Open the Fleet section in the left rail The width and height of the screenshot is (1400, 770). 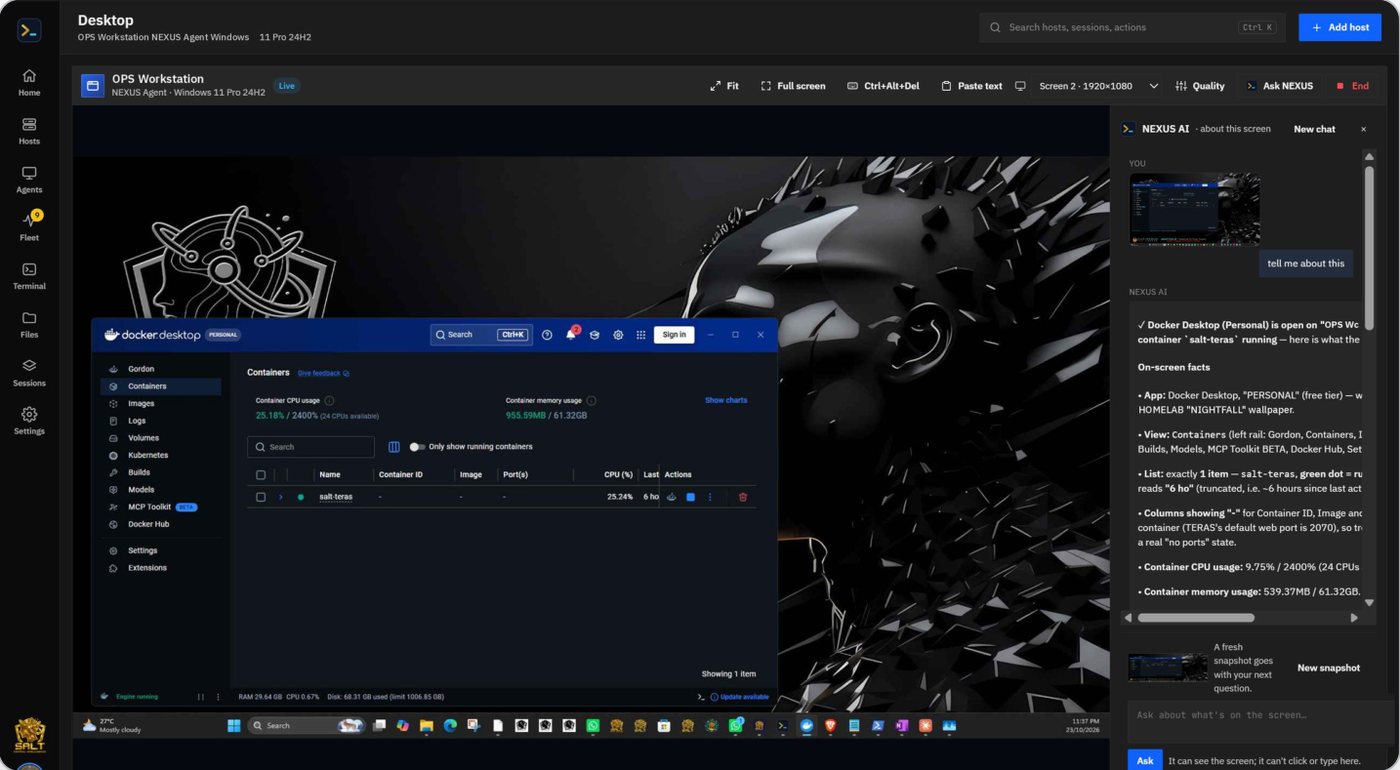[29, 226]
